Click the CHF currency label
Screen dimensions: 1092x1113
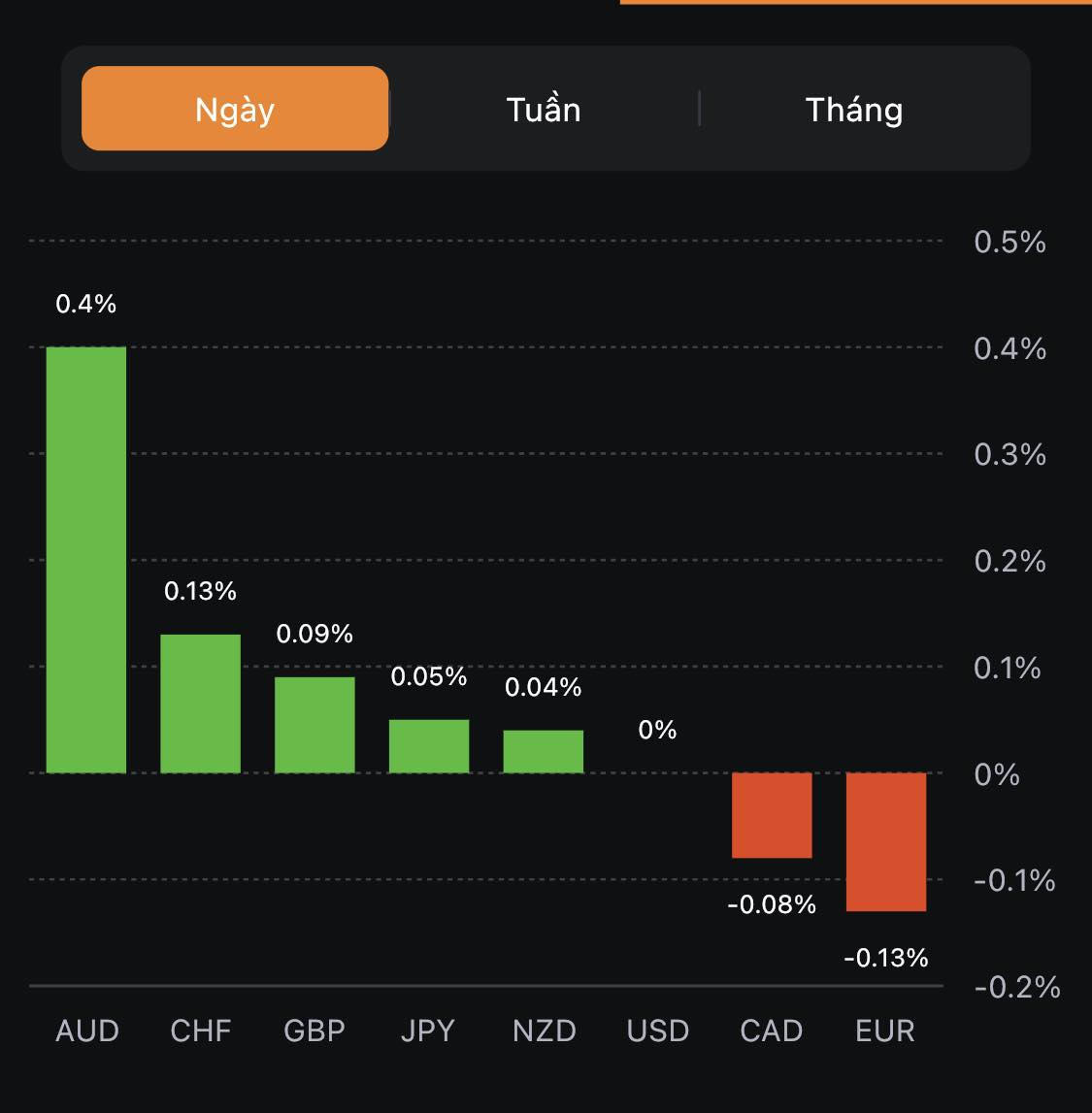(x=201, y=1031)
